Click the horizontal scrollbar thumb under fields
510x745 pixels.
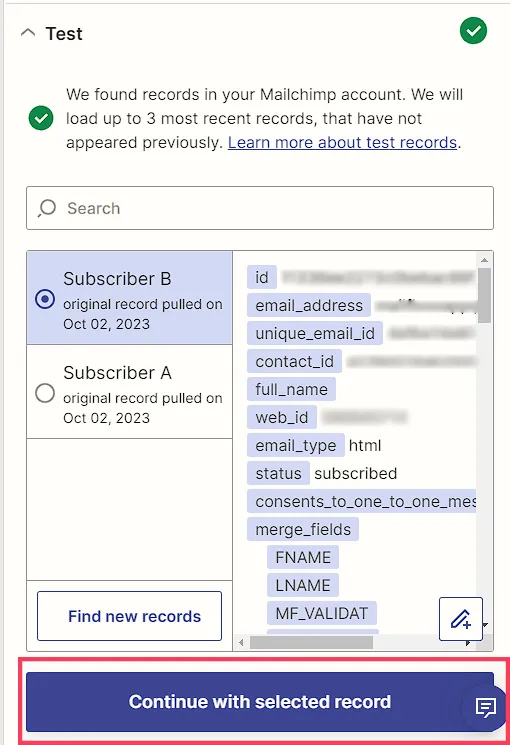pos(311,642)
